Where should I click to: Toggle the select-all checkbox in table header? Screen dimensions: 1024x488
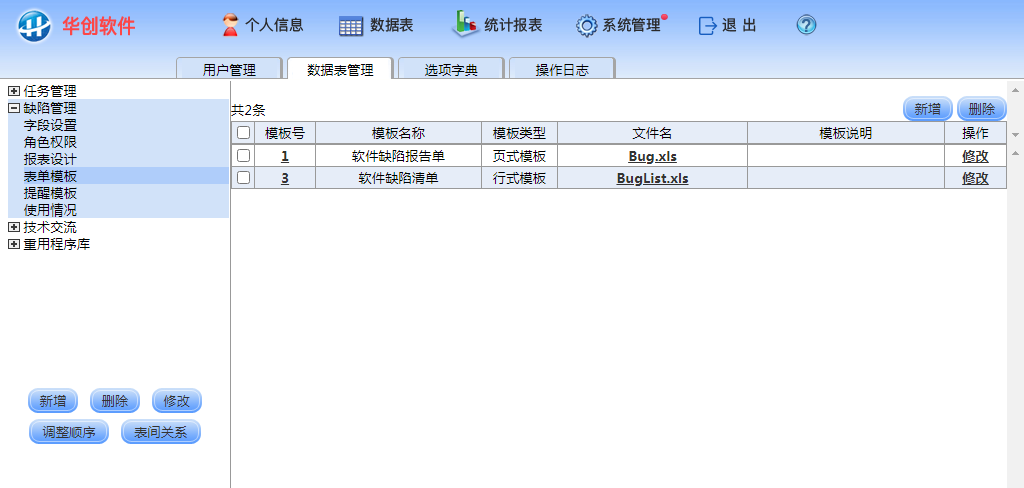tap(243, 133)
